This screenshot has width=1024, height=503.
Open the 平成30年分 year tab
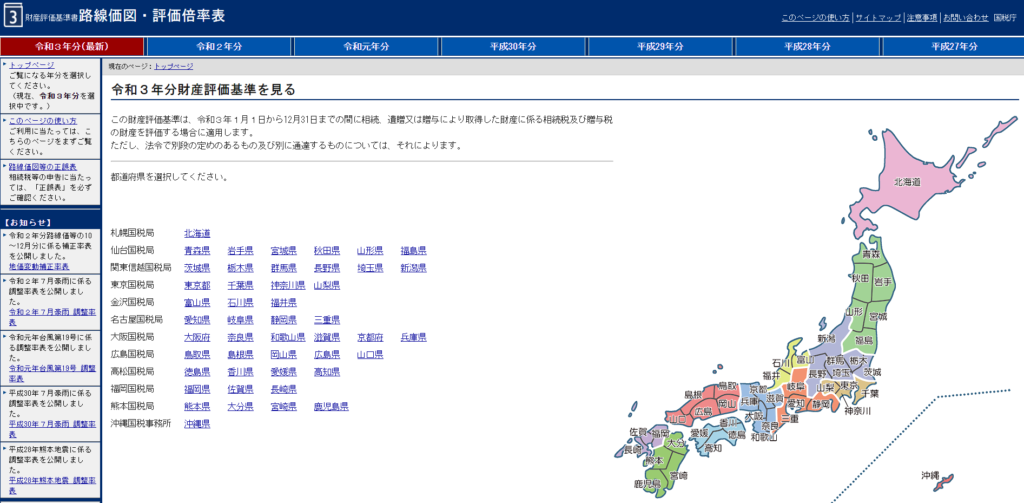514,47
